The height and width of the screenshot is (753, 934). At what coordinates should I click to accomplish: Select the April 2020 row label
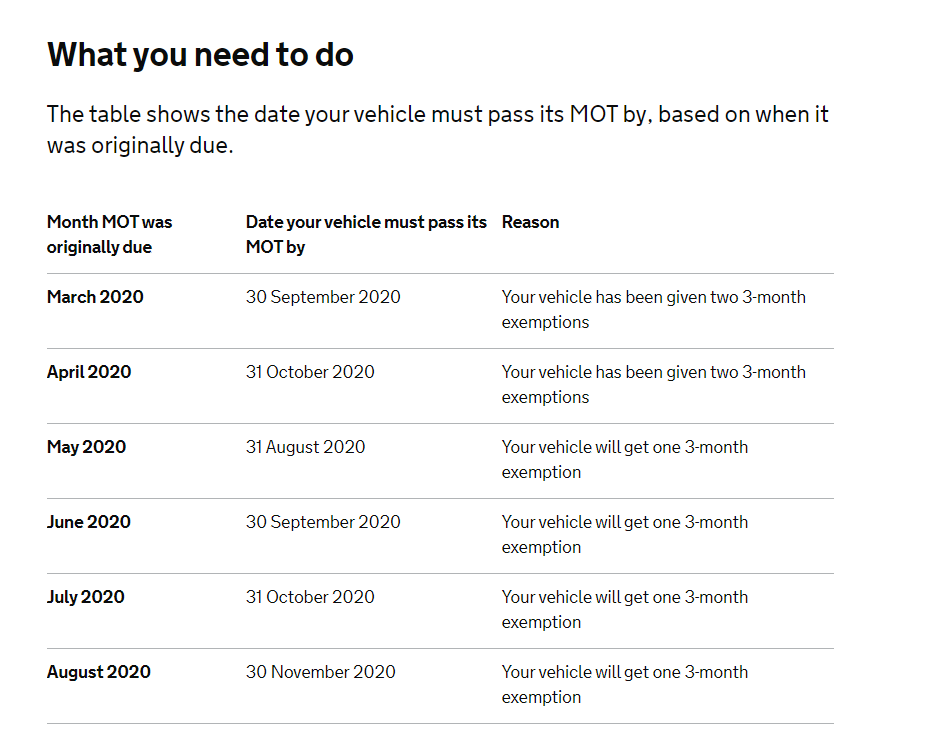coord(89,372)
